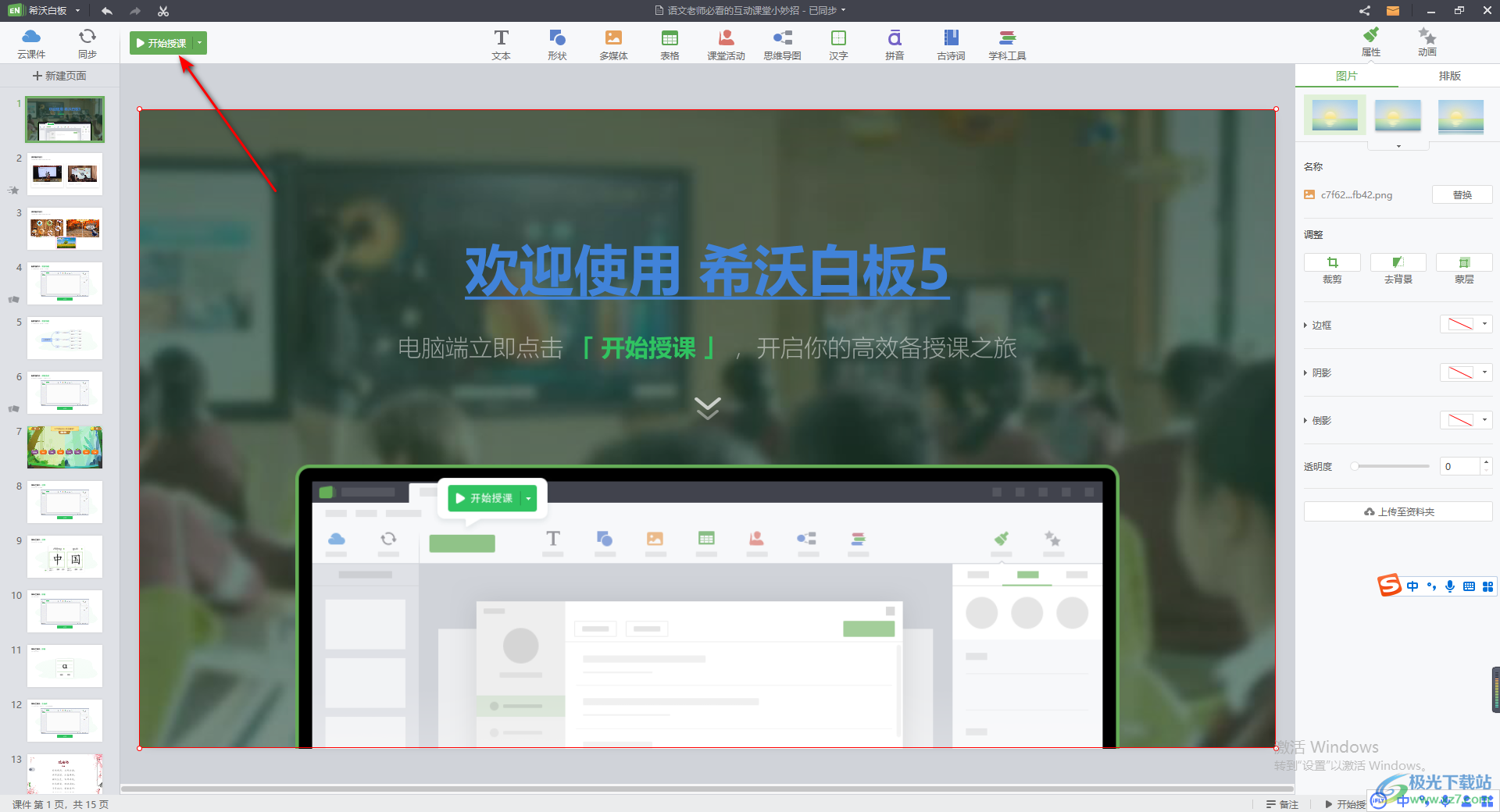Select the third image style thumbnail
Viewport: 1500px width, 812px height.
(x=1461, y=116)
